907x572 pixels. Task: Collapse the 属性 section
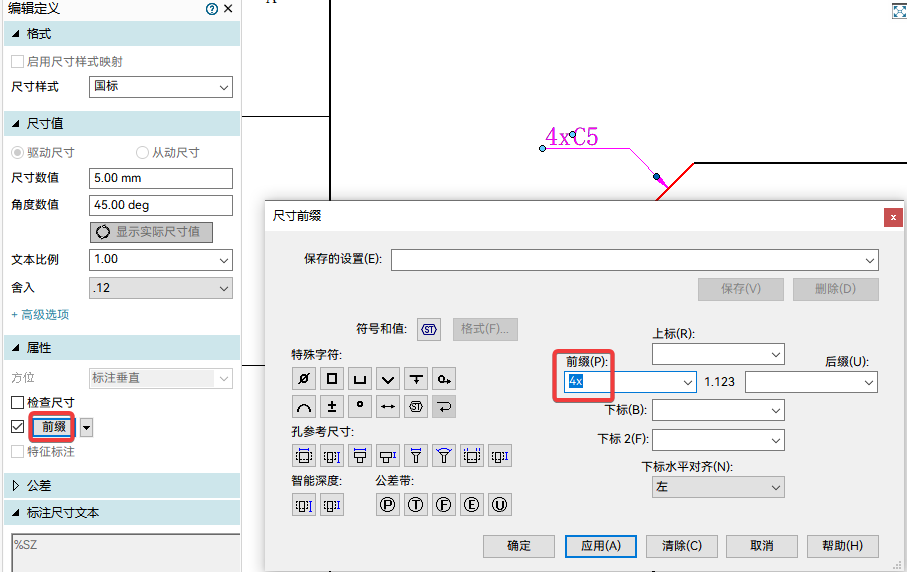tap(16, 348)
